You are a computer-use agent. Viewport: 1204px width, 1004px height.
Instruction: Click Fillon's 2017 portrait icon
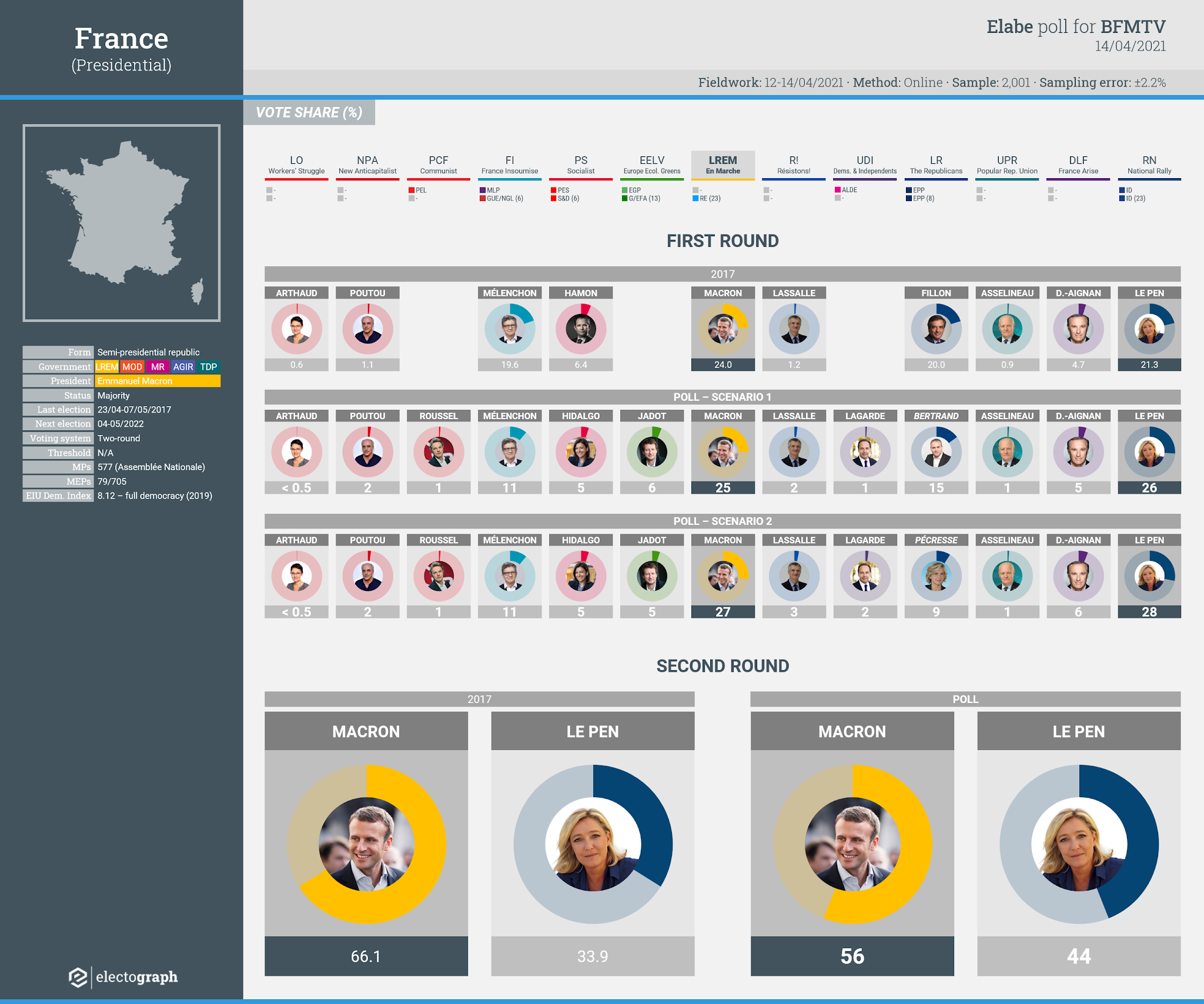[936, 329]
